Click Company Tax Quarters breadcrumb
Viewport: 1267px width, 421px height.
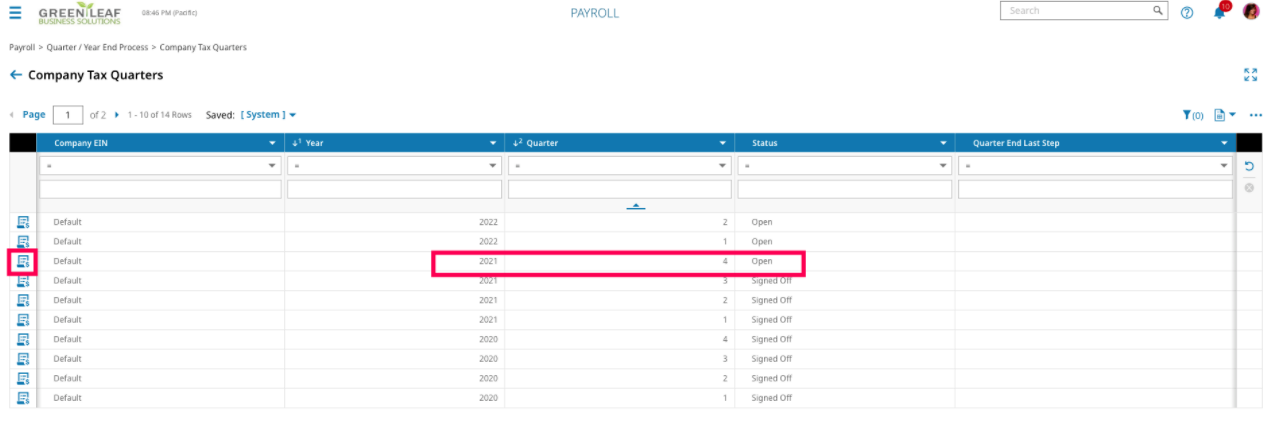[x=203, y=47]
